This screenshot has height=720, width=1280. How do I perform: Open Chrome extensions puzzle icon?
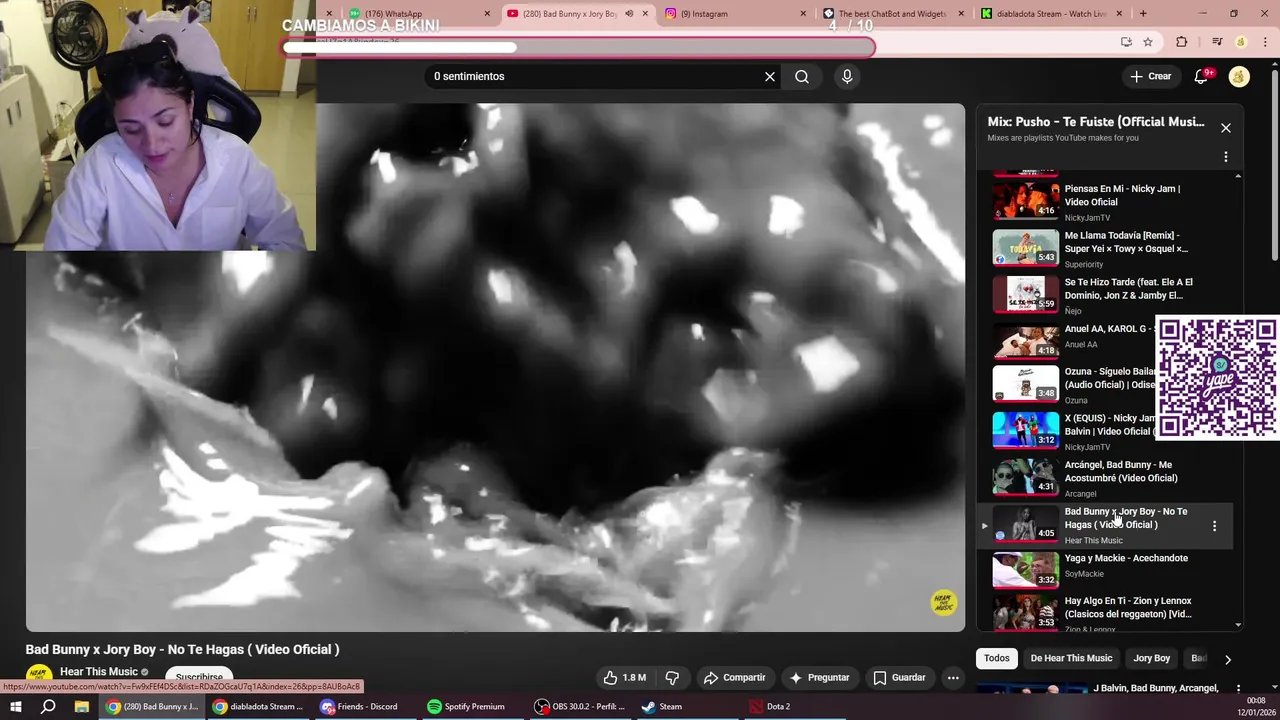1182,42
